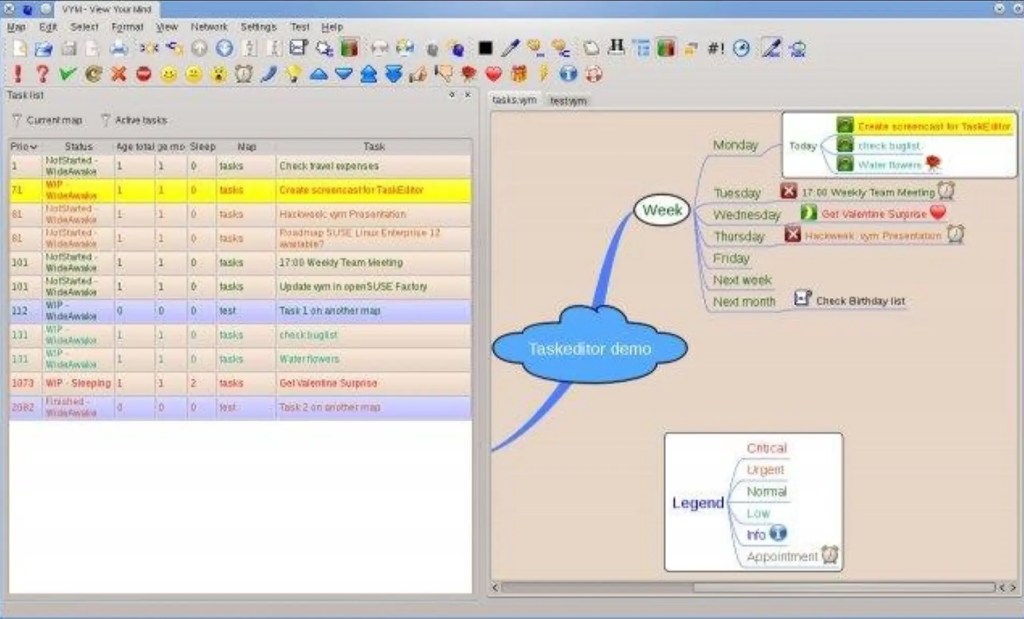Open the Network menu
The width and height of the screenshot is (1024, 619).
pos(209,27)
